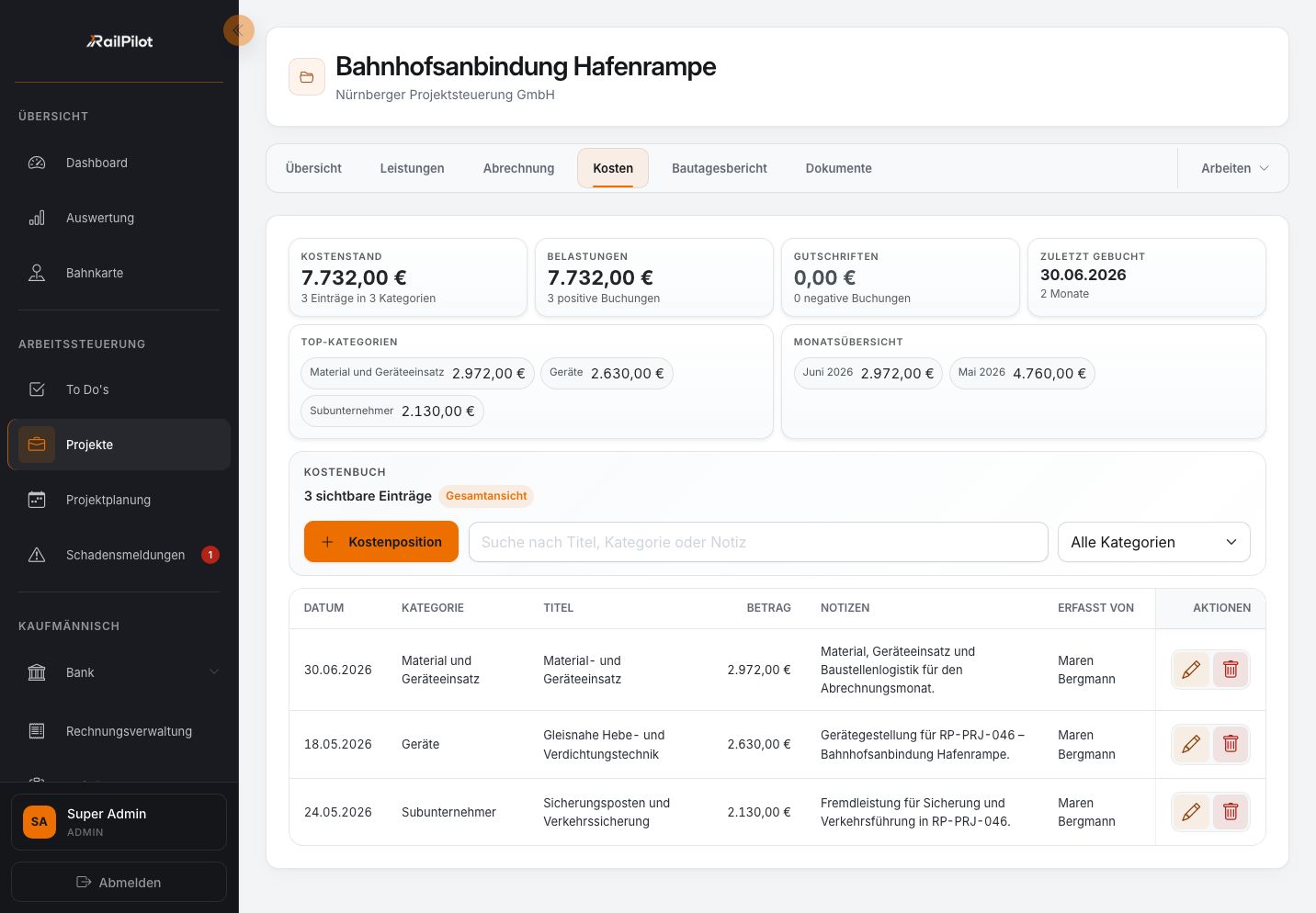Viewport: 1316px width, 913px height.
Task: Collapse the sidebar with the chevron button
Action: coord(238,30)
